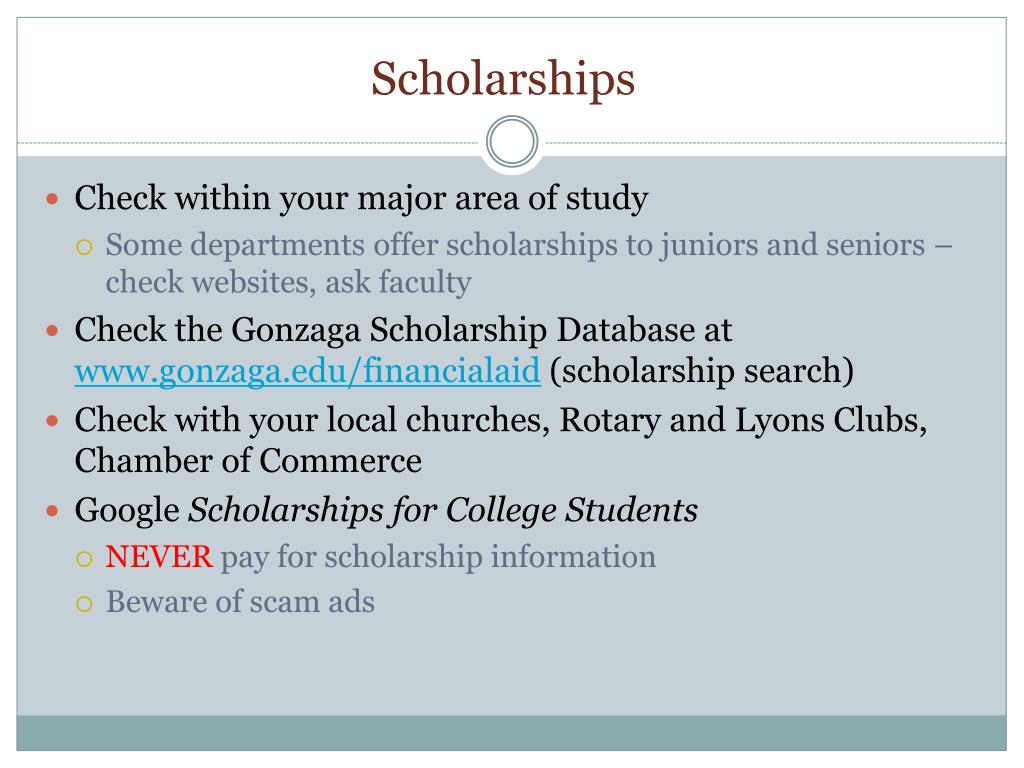Select the red NEVER word
This screenshot has height=768, width=1024.
tap(159, 556)
